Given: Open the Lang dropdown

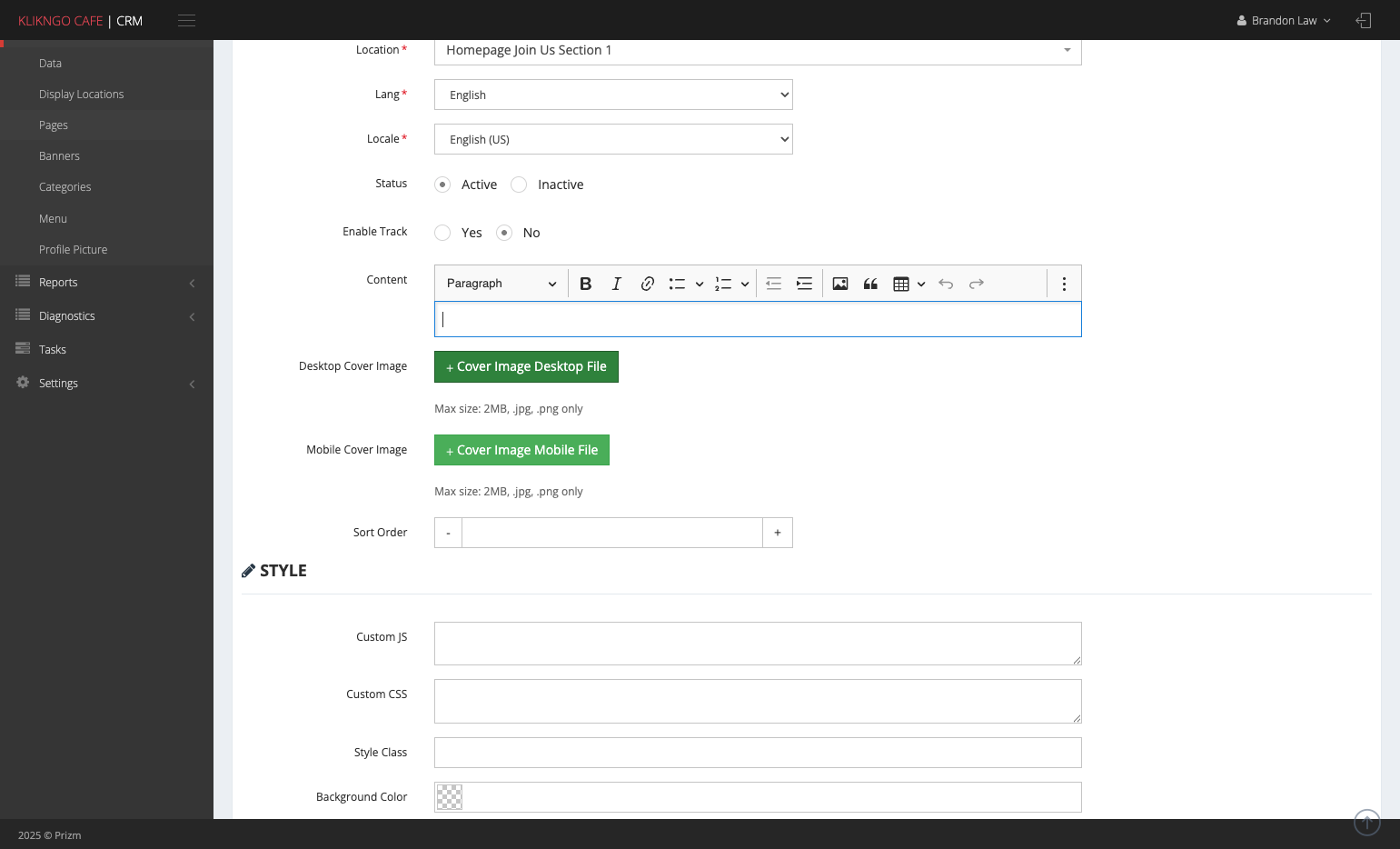Looking at the screenshot, I should click(x=613, y=95).
